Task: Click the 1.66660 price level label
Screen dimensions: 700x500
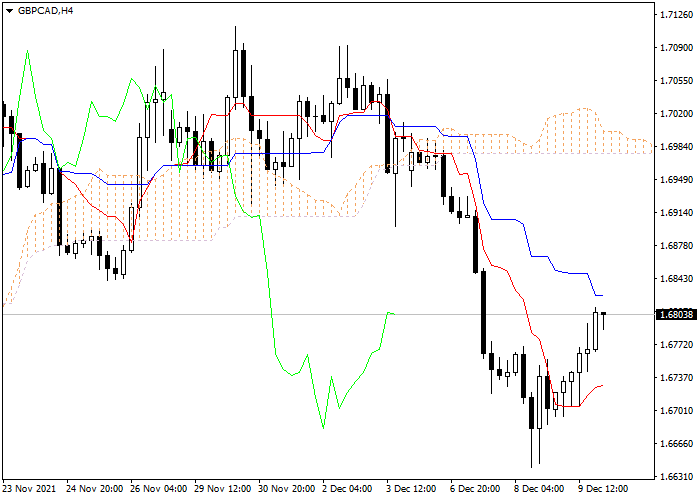Action: pyautogui.click(x=677, y=444)
